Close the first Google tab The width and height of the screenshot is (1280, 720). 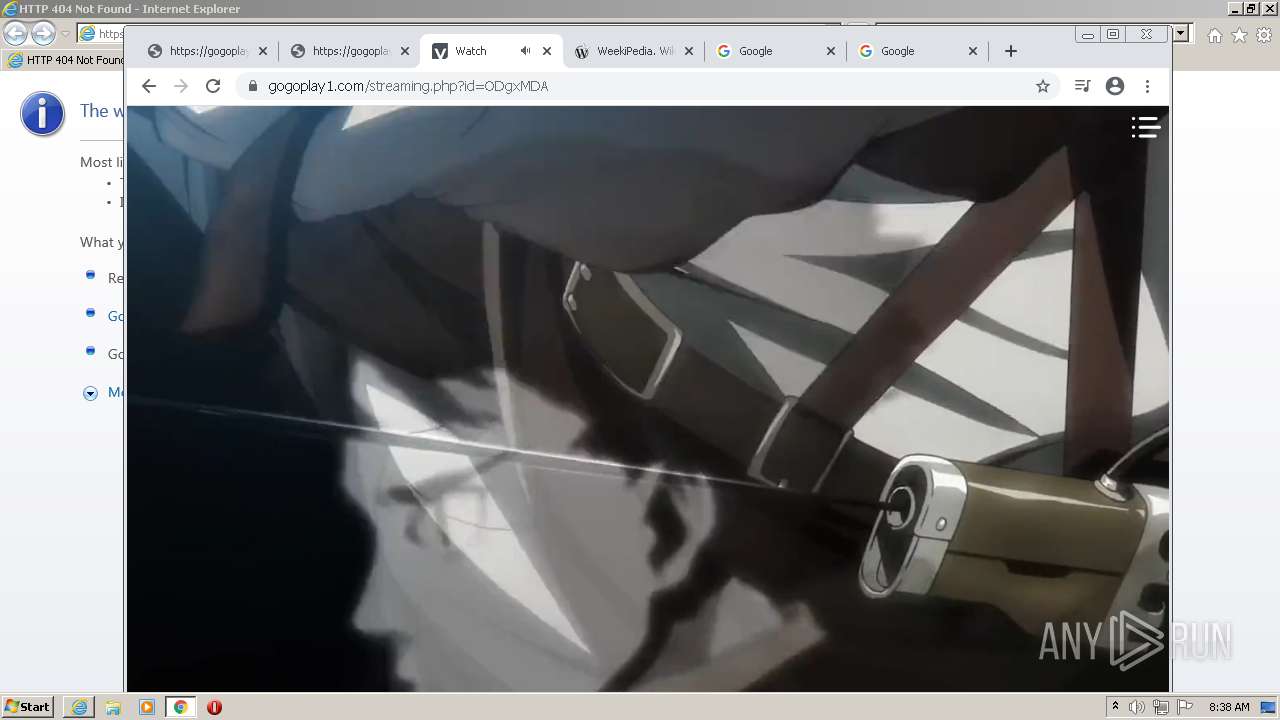pyautogui.click(x=831, y=51)
